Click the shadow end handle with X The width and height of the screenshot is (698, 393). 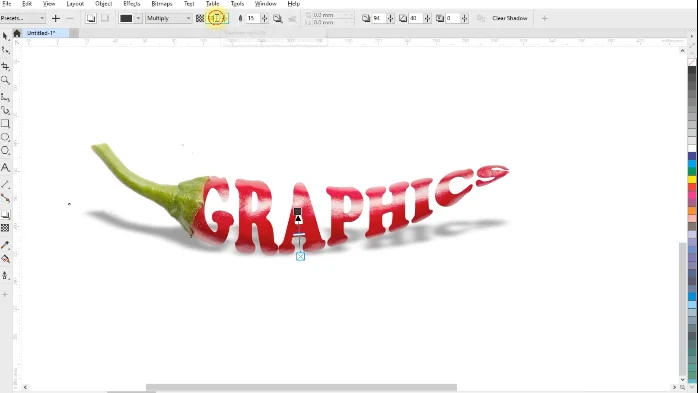[x=300, y=256]
